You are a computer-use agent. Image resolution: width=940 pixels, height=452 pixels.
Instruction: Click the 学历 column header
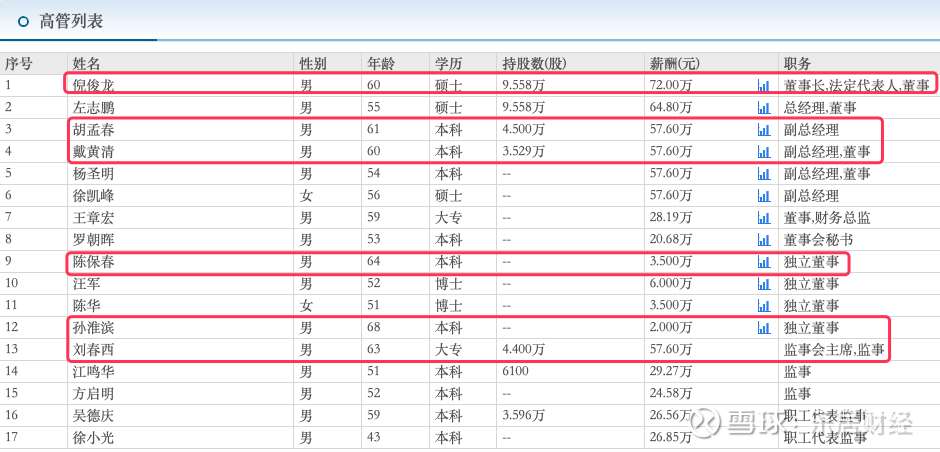click(x=449, y=63)
